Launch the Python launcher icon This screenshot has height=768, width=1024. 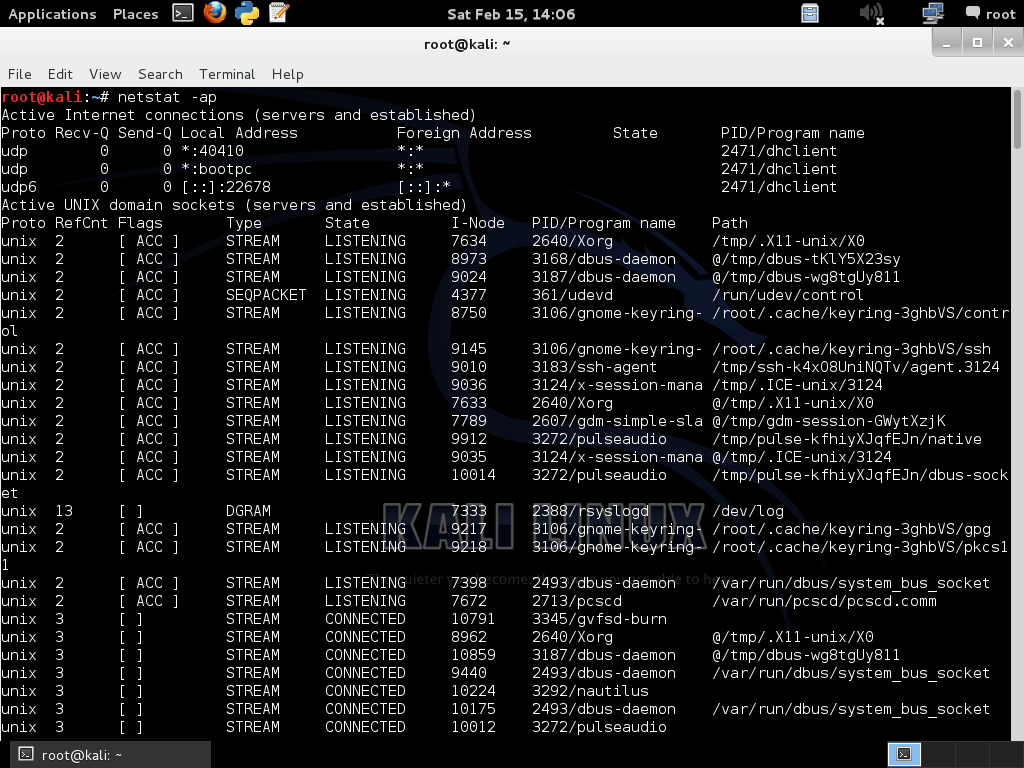pyautogui.click(x=247, y=13)
